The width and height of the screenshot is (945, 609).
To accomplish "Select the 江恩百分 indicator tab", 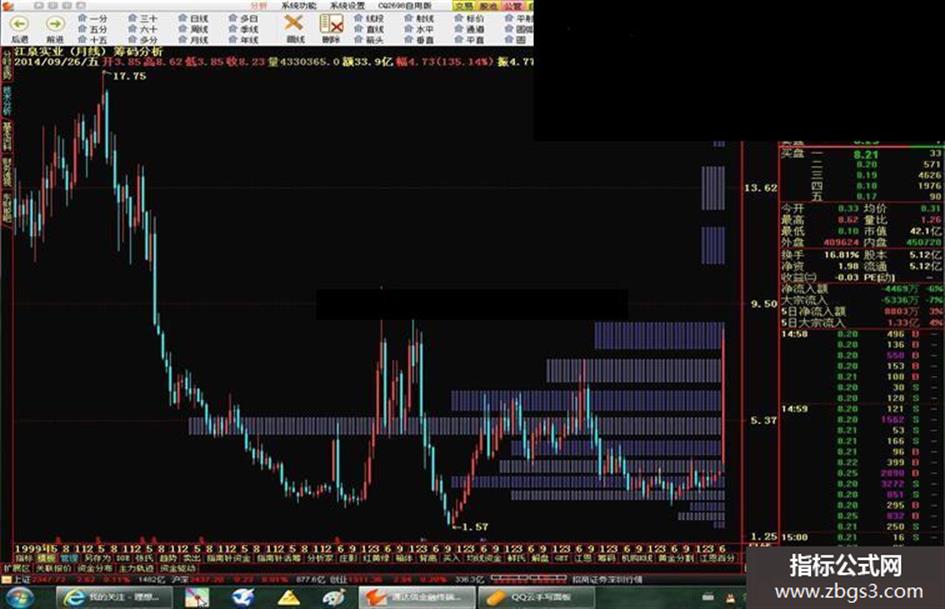I will (716, 558).
